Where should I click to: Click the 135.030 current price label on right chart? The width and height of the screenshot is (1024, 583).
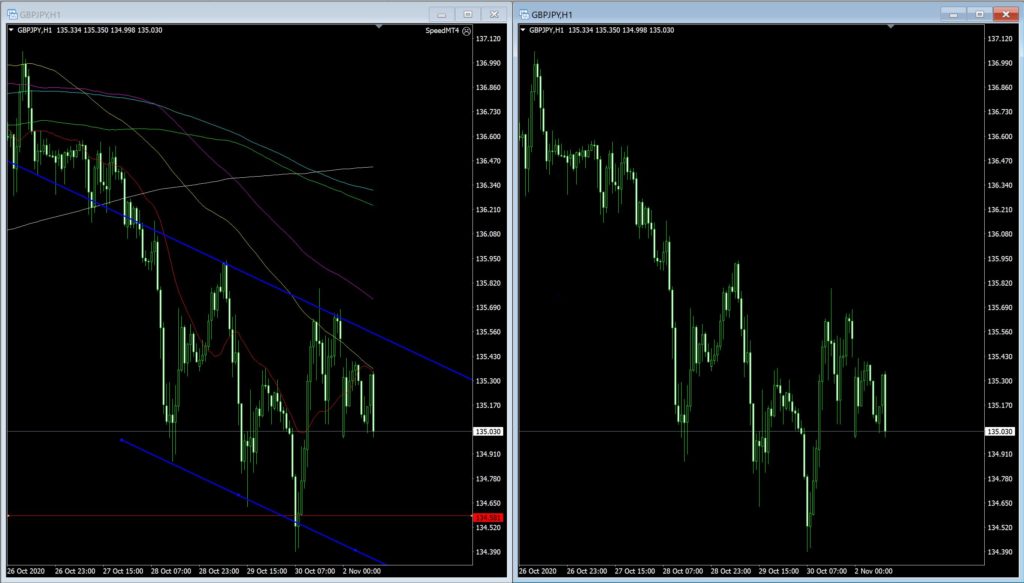pos(1001,431)
